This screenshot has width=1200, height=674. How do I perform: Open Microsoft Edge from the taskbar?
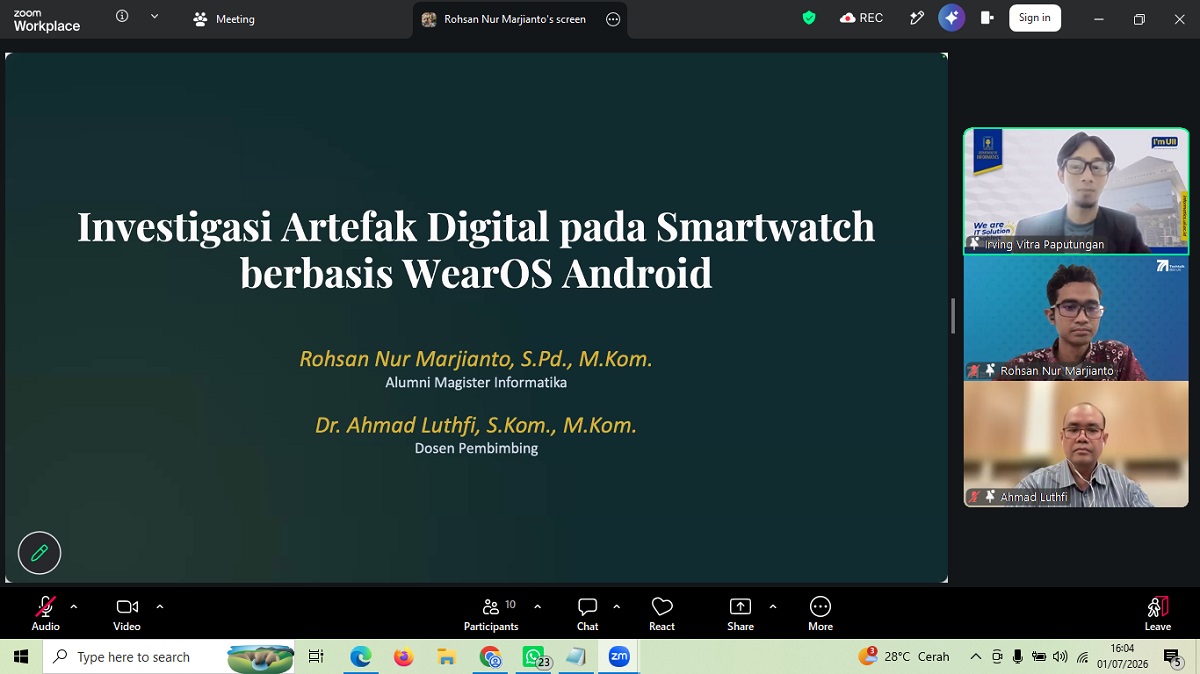(360, 657)
